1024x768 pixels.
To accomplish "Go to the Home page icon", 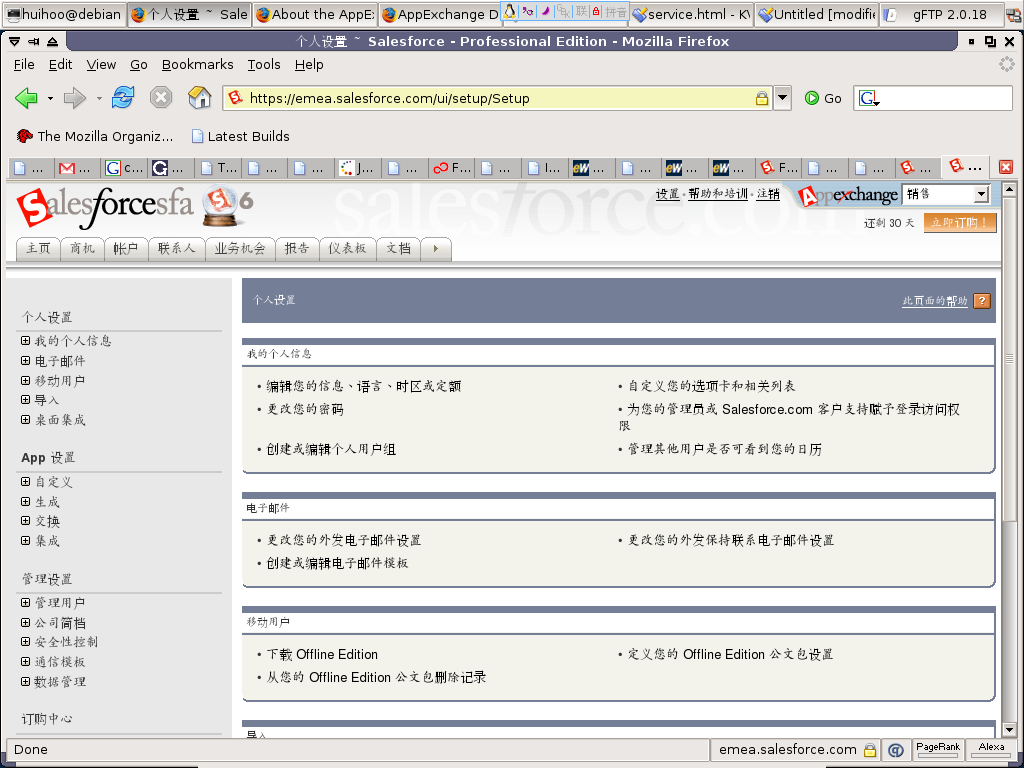I will [199, 98].
